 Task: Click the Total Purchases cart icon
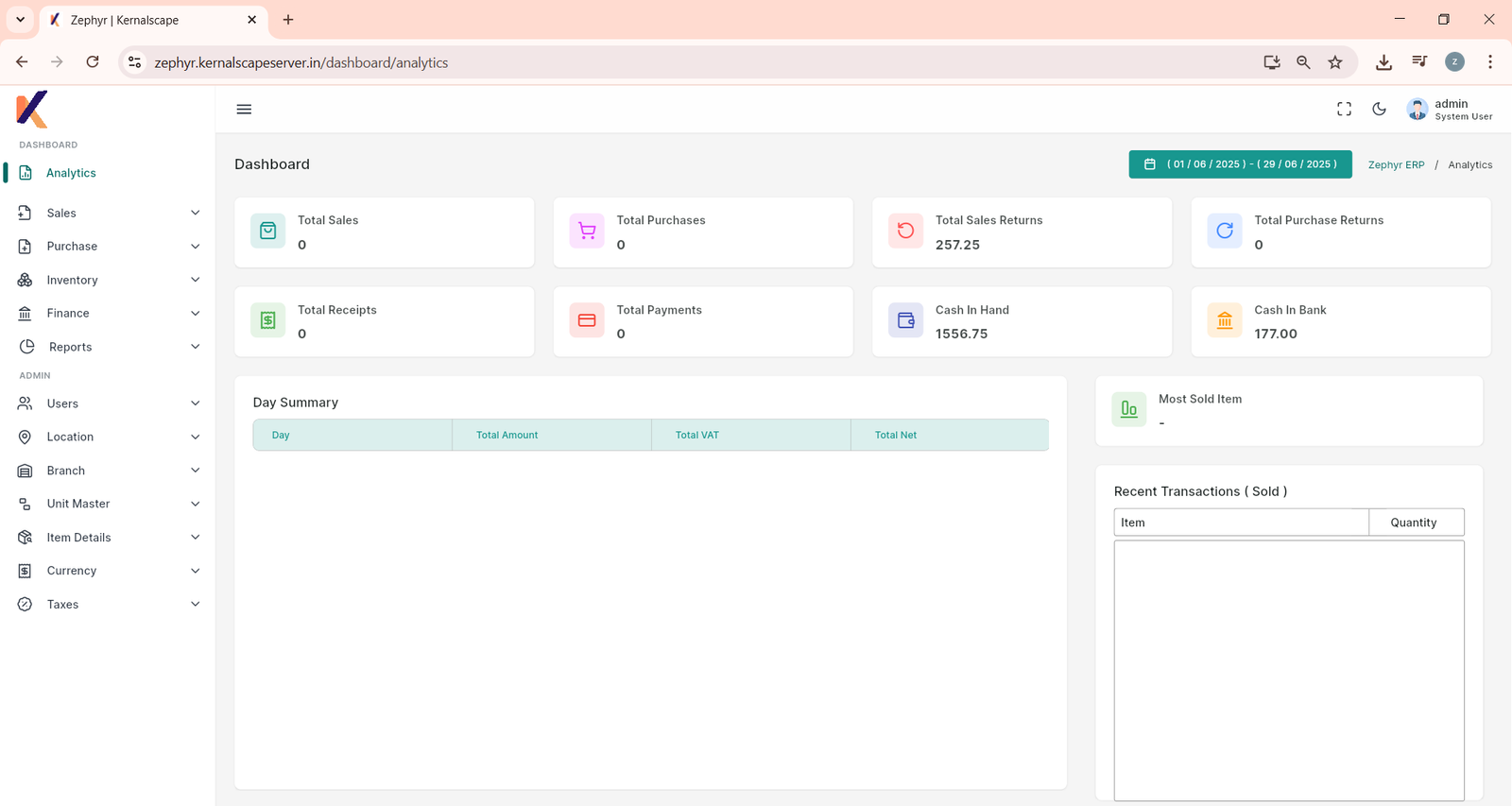click(x=587, y=231)
